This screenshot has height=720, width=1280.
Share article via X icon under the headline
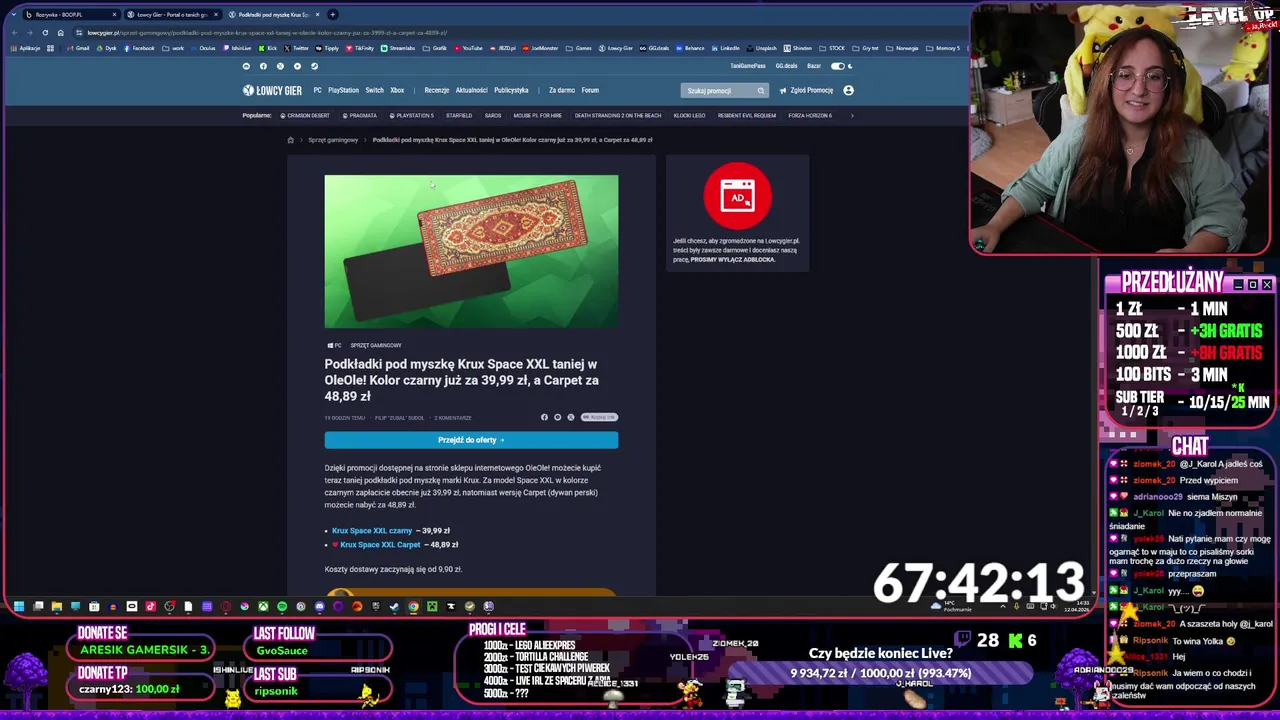tap(571, 417)
